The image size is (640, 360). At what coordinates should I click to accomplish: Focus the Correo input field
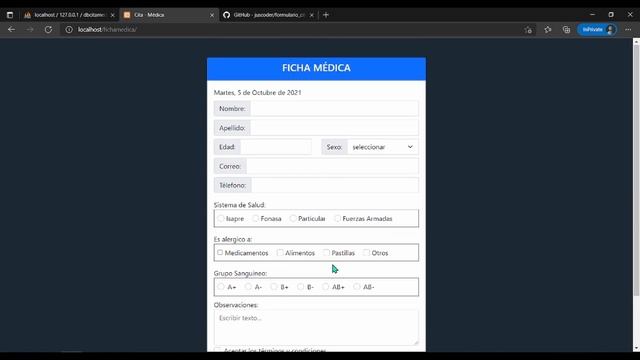tap(332, 166)
